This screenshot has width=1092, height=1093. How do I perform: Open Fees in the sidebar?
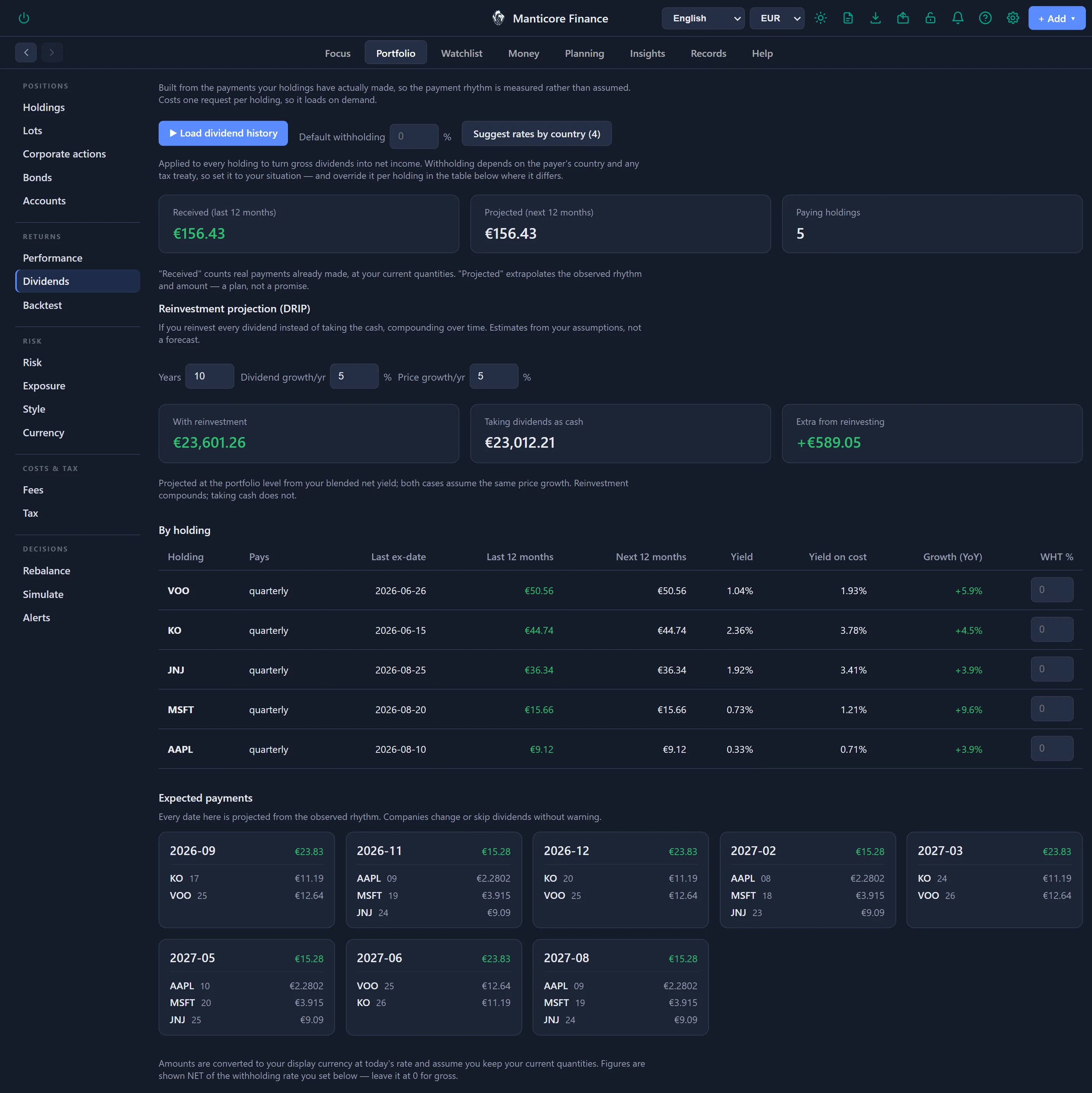[77, 490]
